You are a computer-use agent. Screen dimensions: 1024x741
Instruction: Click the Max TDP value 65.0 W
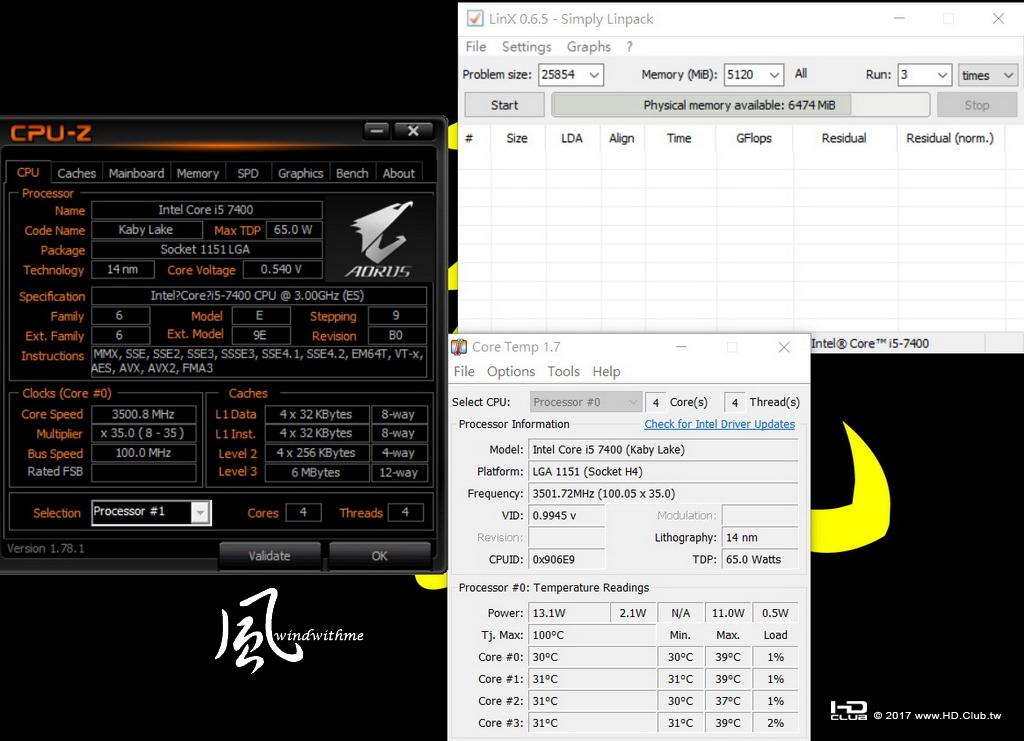[x=293, y=230]
